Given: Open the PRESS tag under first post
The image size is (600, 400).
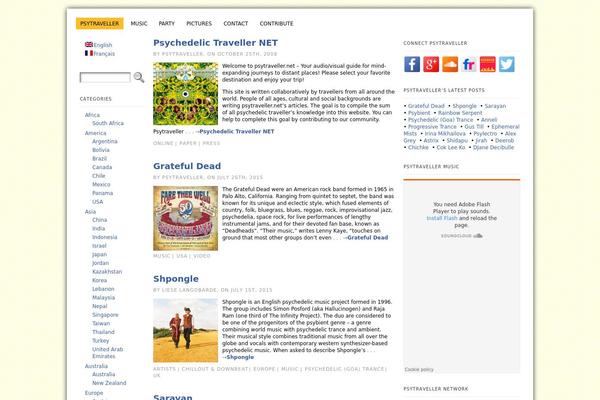Looking at the screenshot, I should click(211, 143).
